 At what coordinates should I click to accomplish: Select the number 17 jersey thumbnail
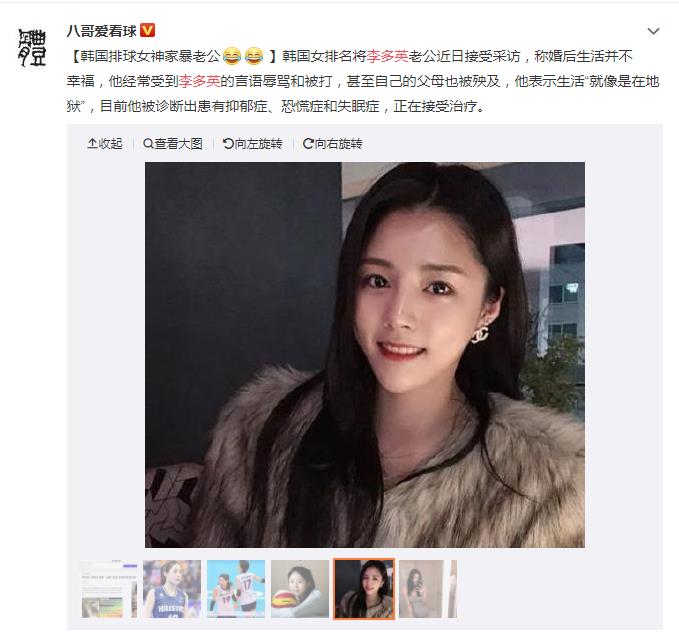point(236,589)
